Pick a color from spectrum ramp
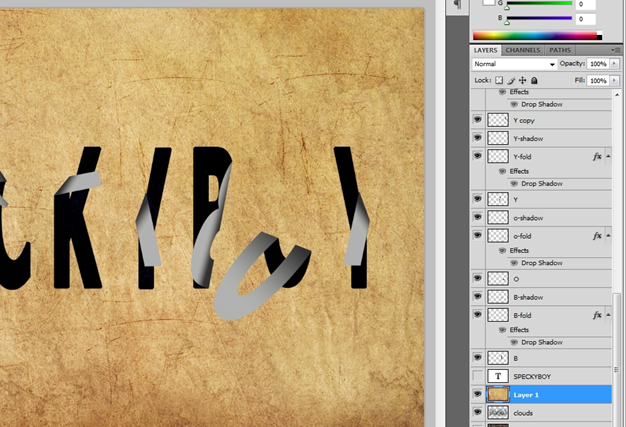 coord(537,36)
